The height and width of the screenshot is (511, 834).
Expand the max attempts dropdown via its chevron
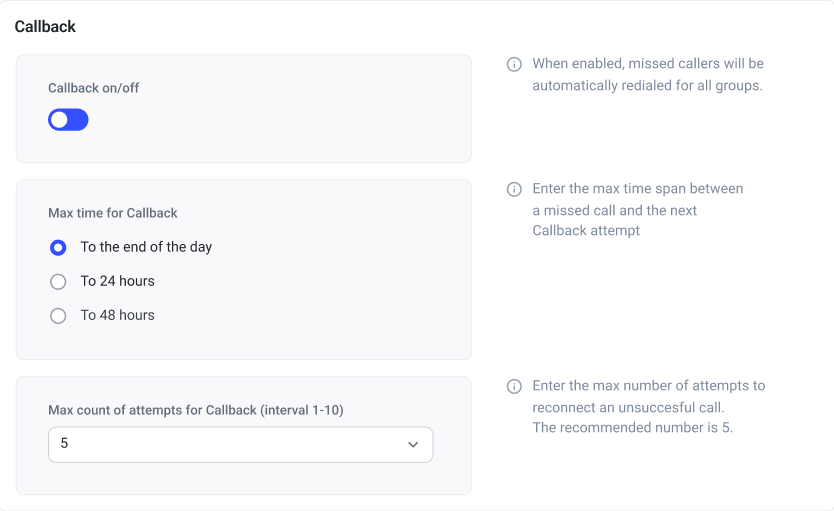(x=413, y=444)
